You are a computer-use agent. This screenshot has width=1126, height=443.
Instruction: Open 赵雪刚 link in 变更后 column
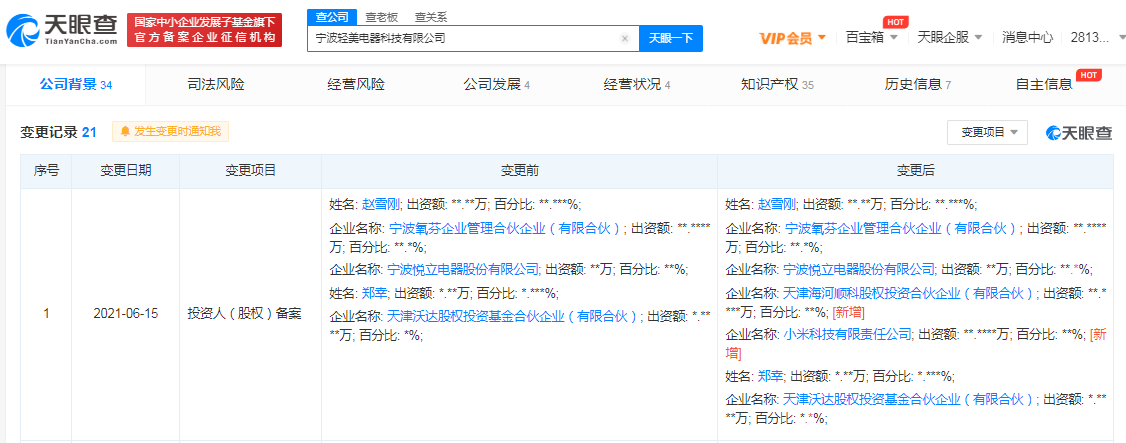(x=774, y=204)
